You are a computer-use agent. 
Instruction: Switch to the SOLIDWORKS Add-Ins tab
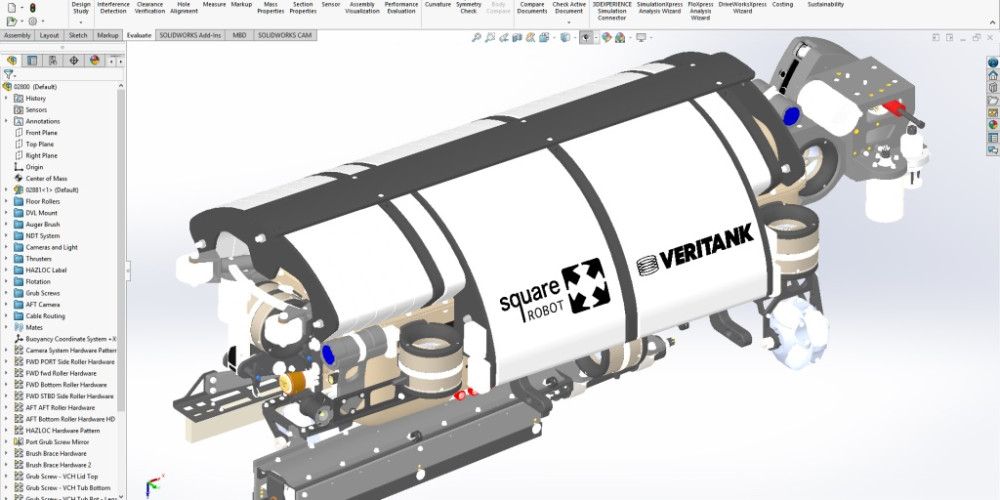[190, 35]
